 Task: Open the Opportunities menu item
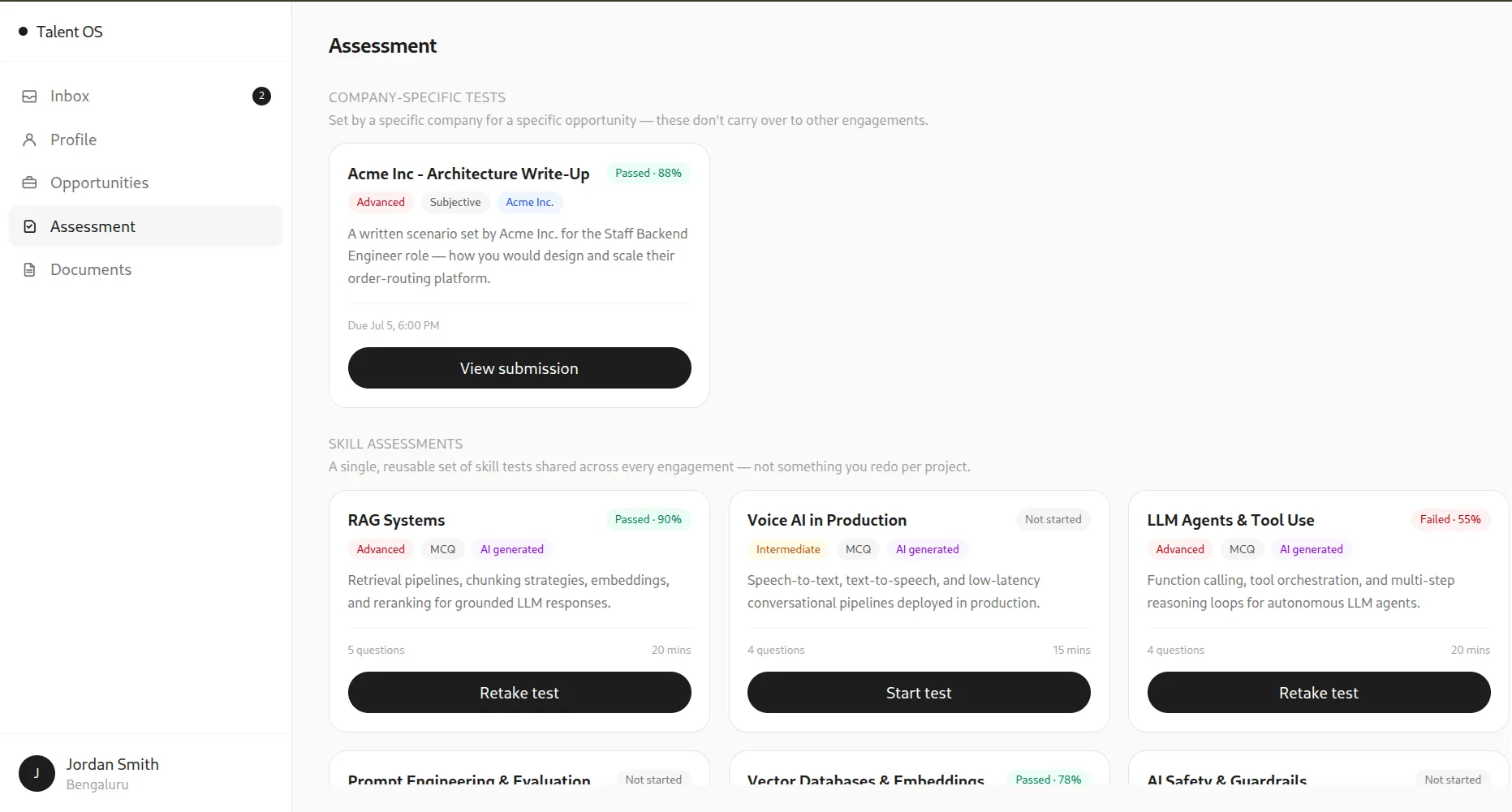[146, 183]
